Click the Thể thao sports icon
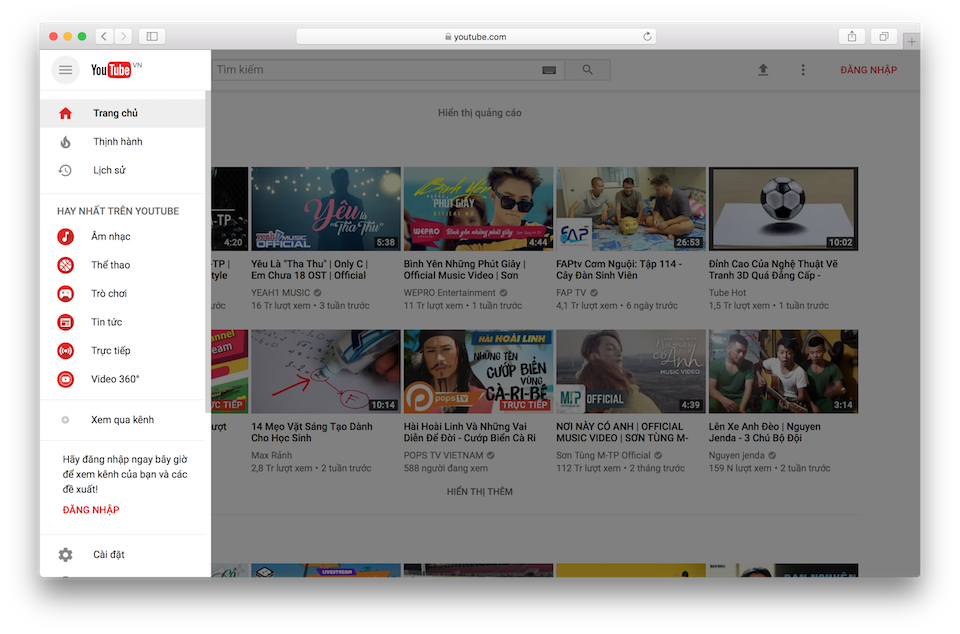This screenshot has width=960, height=634. point(65,265)
